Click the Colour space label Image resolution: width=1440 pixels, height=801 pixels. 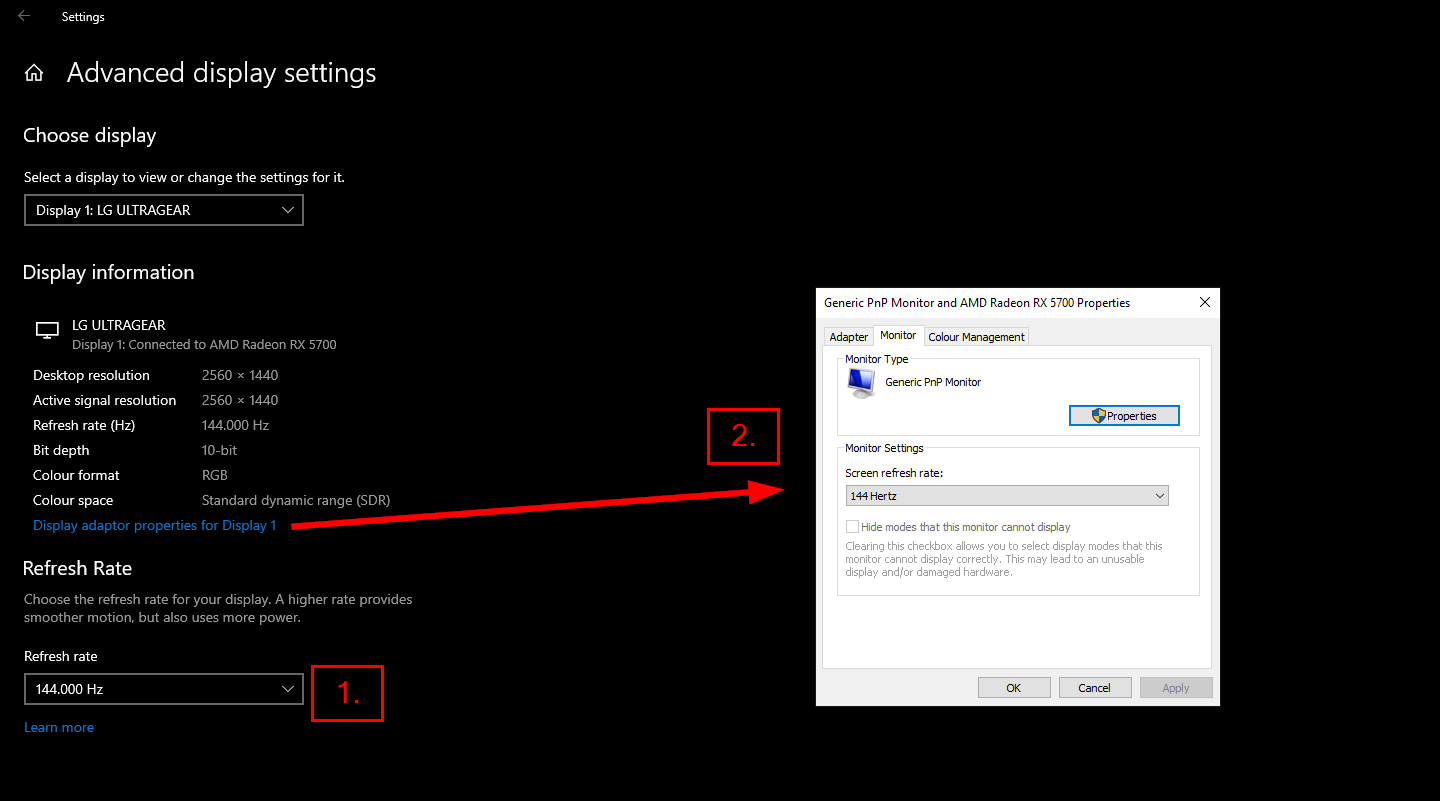[73, 500]
